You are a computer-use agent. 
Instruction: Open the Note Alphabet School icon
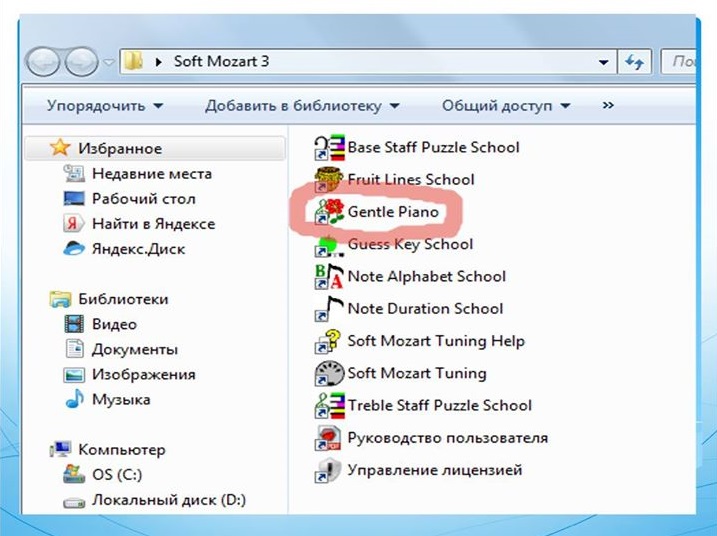point(329,276)
